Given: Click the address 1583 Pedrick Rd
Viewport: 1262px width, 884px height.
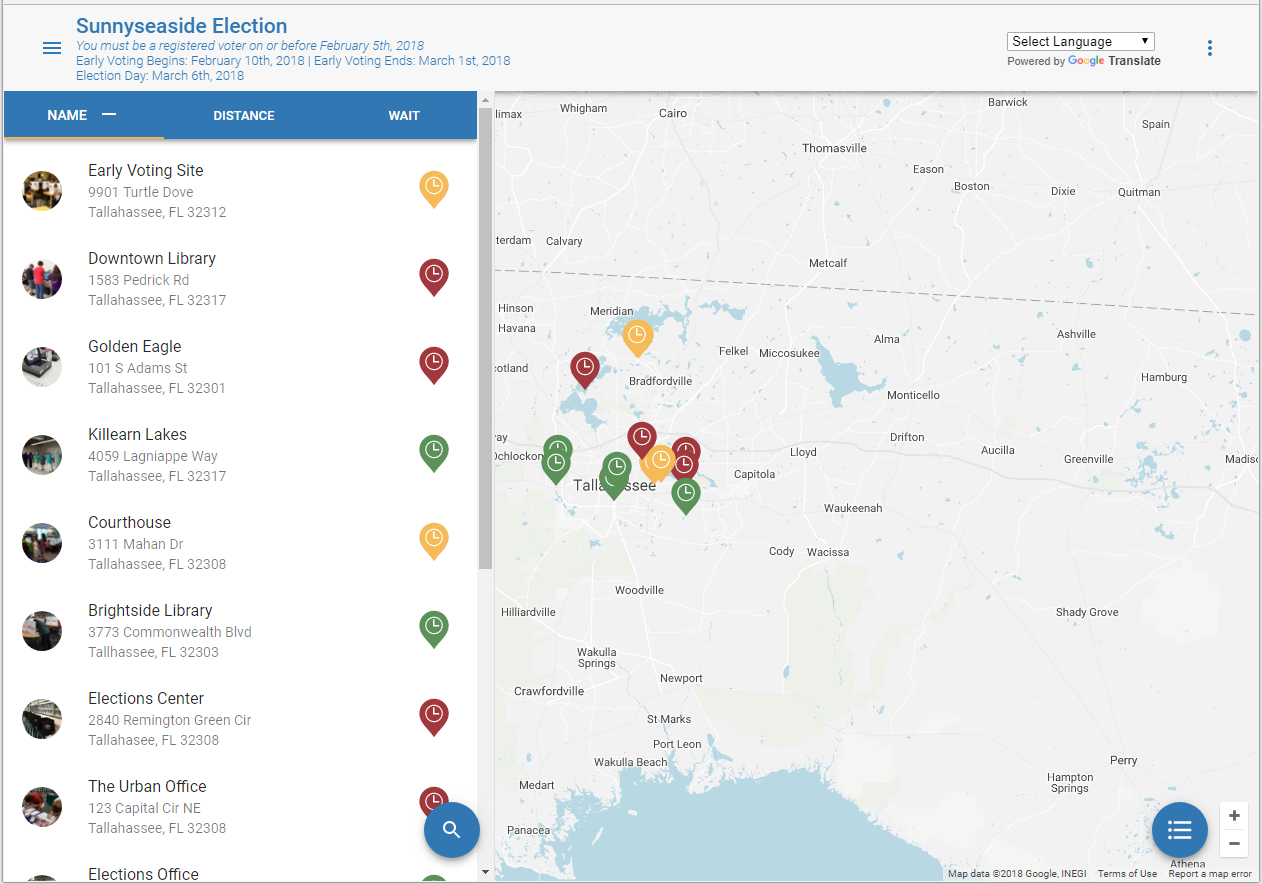Looking at the screenshot, I should coord(138,280).
